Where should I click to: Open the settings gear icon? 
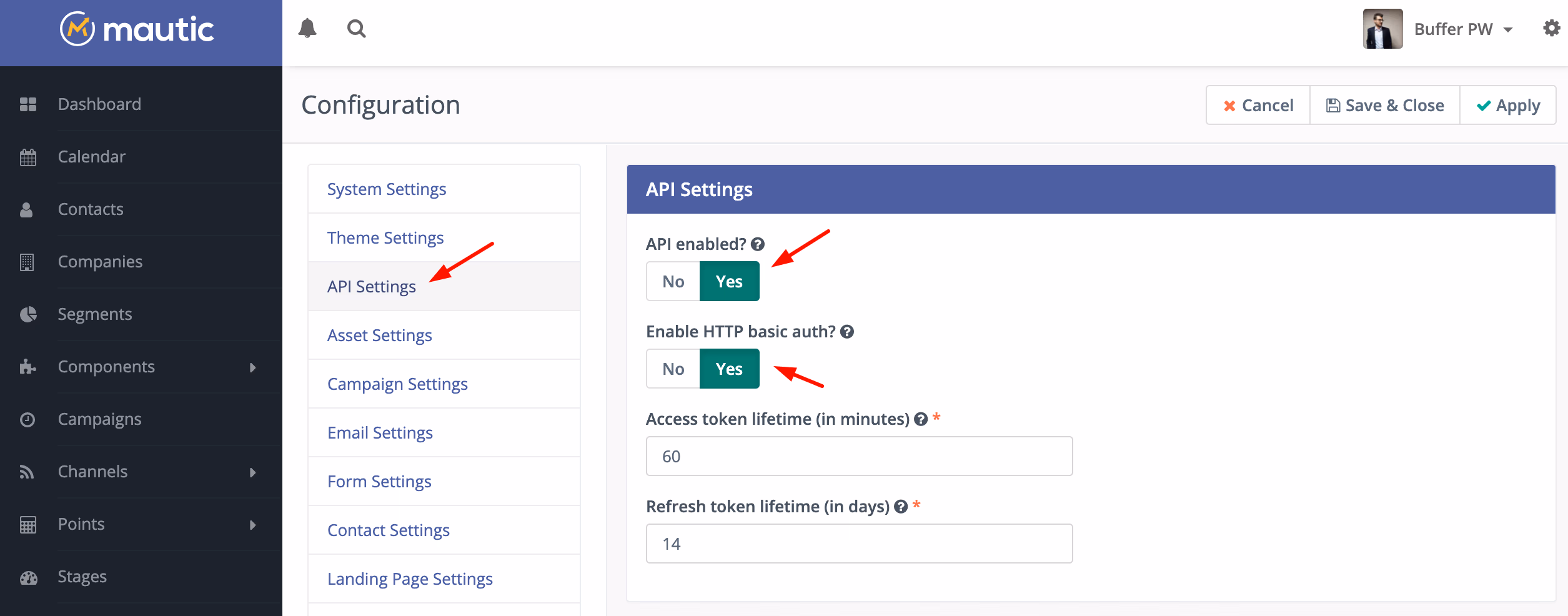point(1551,29)
